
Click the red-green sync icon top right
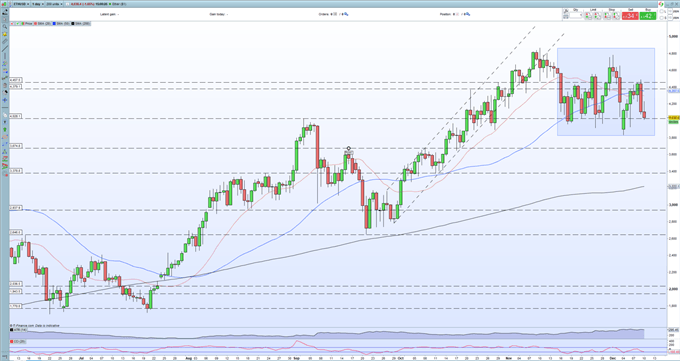pos(661,4)
